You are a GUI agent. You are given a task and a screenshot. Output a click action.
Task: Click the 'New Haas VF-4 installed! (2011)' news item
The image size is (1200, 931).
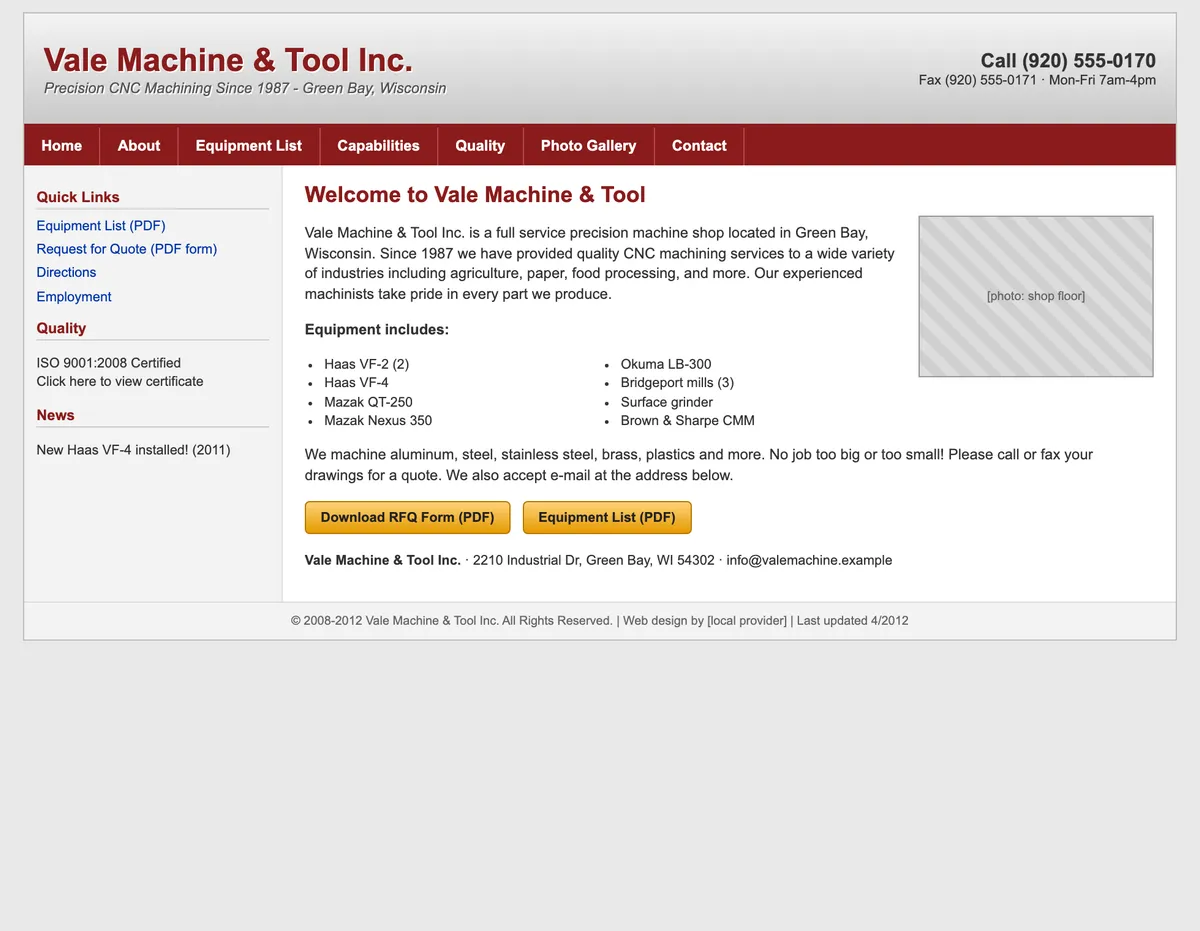click(x=134, y=450)
